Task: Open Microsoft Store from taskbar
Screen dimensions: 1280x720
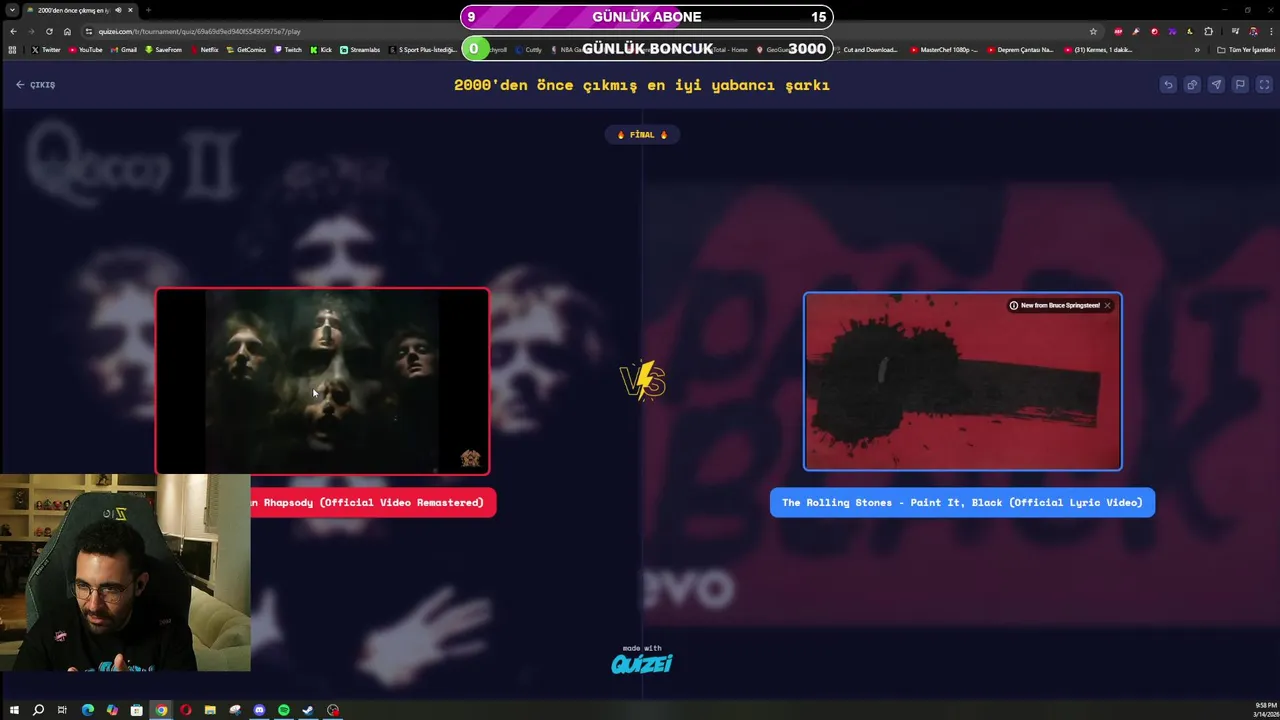Action: tap(137, 710)
